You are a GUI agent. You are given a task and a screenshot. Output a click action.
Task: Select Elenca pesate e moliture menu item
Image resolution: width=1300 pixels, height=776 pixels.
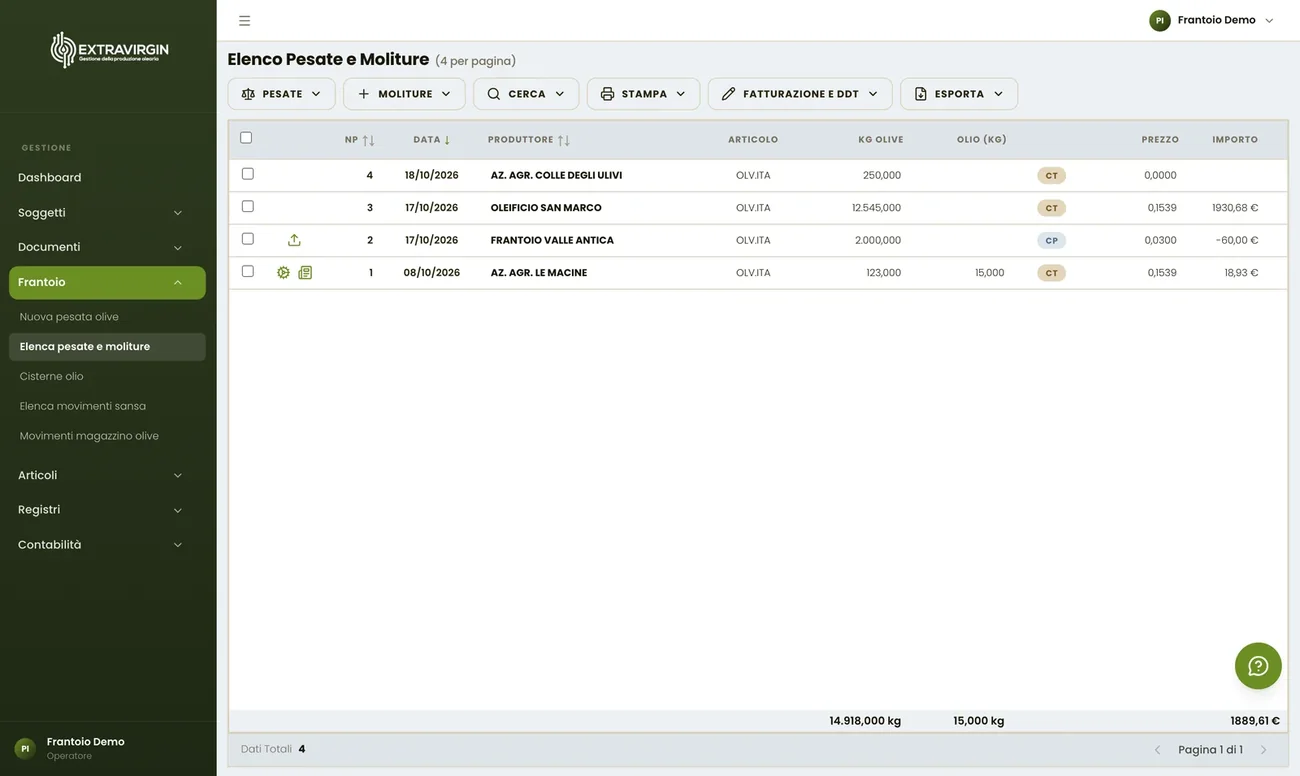point(107,347)
